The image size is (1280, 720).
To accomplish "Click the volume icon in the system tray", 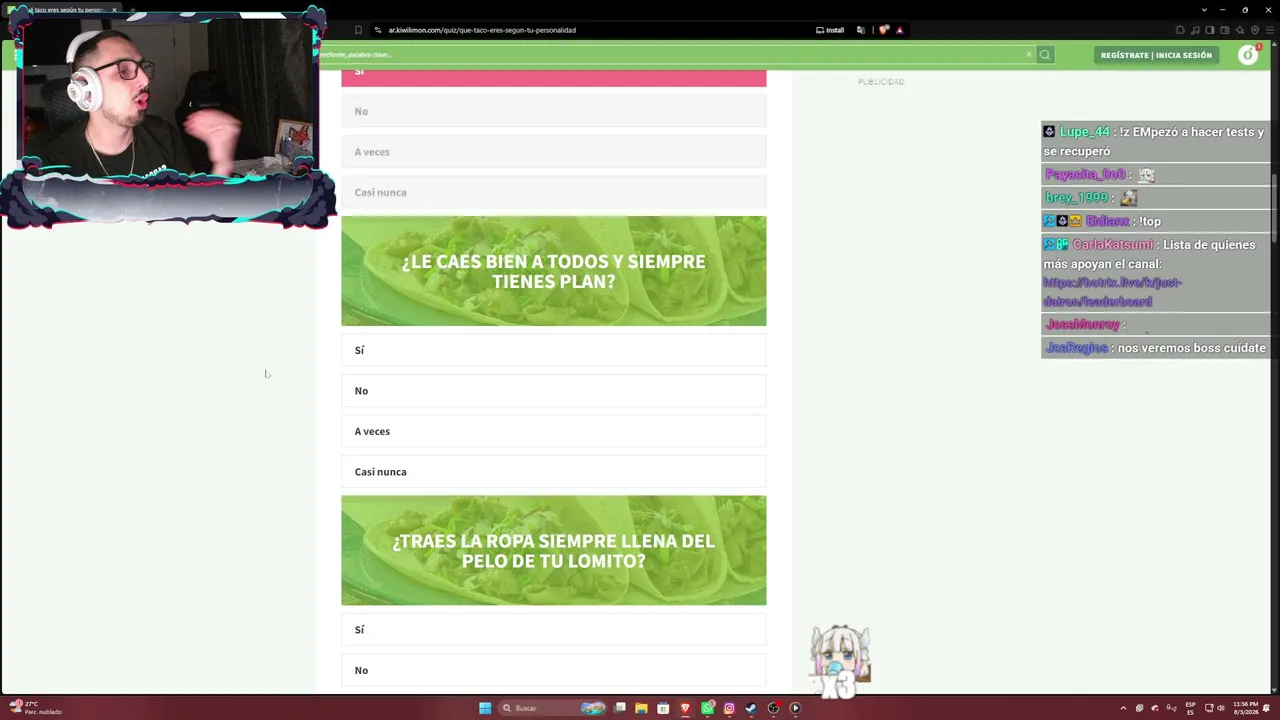I will click(x=1221, y=708).
